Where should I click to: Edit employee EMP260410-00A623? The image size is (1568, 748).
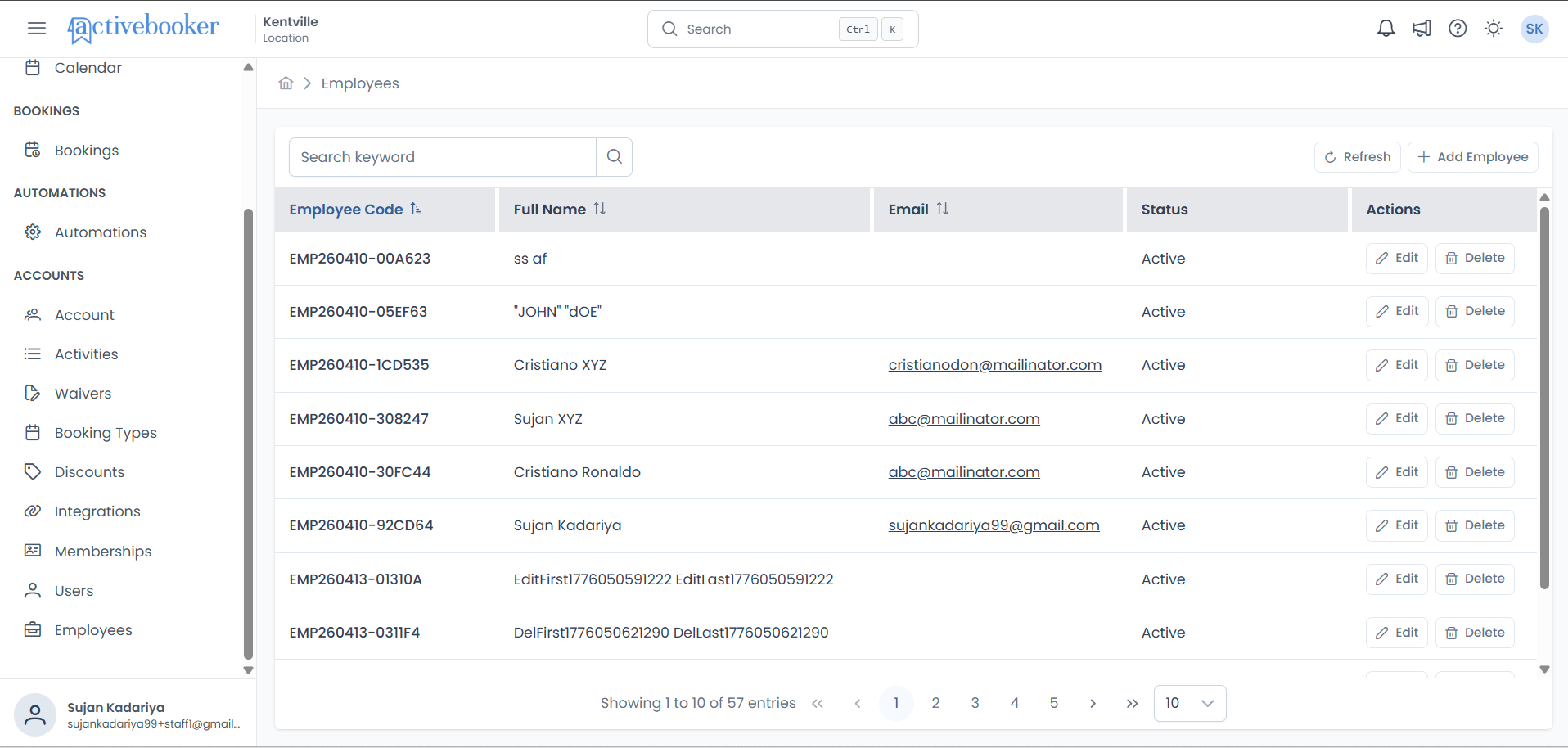point(1397,258)
